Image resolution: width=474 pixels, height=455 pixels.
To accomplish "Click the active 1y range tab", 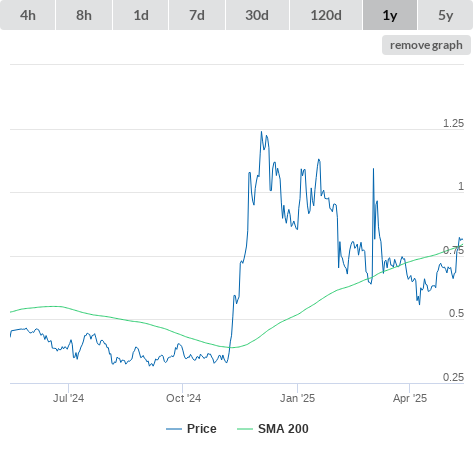I will click(x=390, y=15).
